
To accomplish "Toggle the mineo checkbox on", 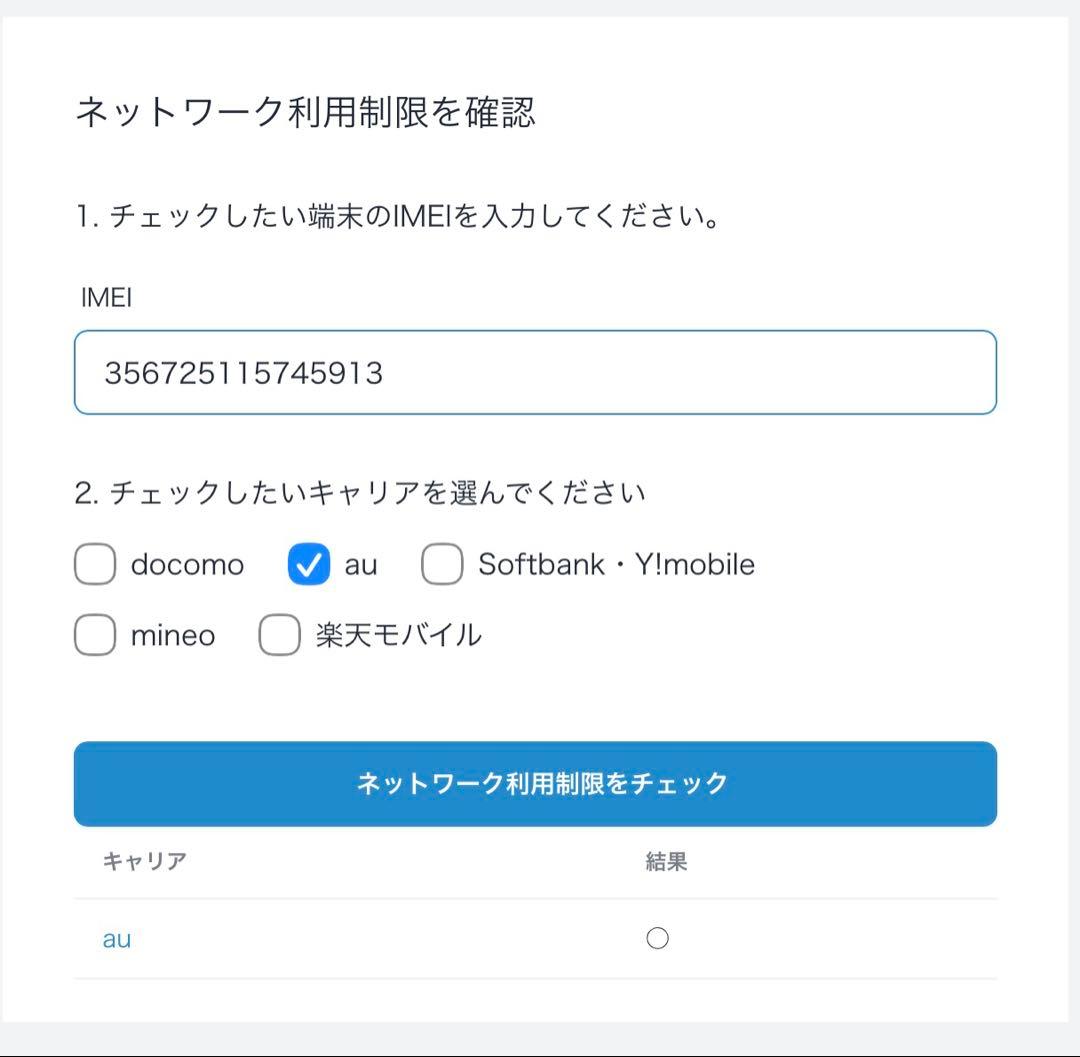I will click(x=94, y=635).
